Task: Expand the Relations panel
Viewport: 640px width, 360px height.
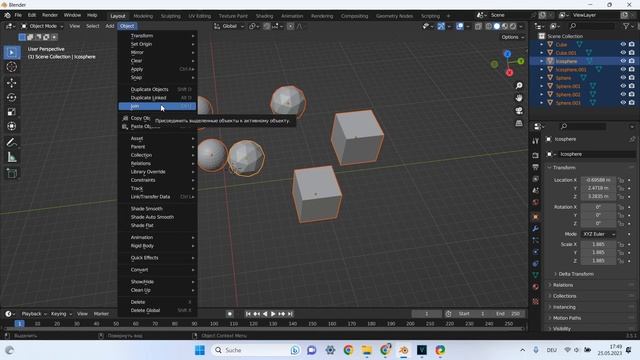Action: tap(562, 285)
